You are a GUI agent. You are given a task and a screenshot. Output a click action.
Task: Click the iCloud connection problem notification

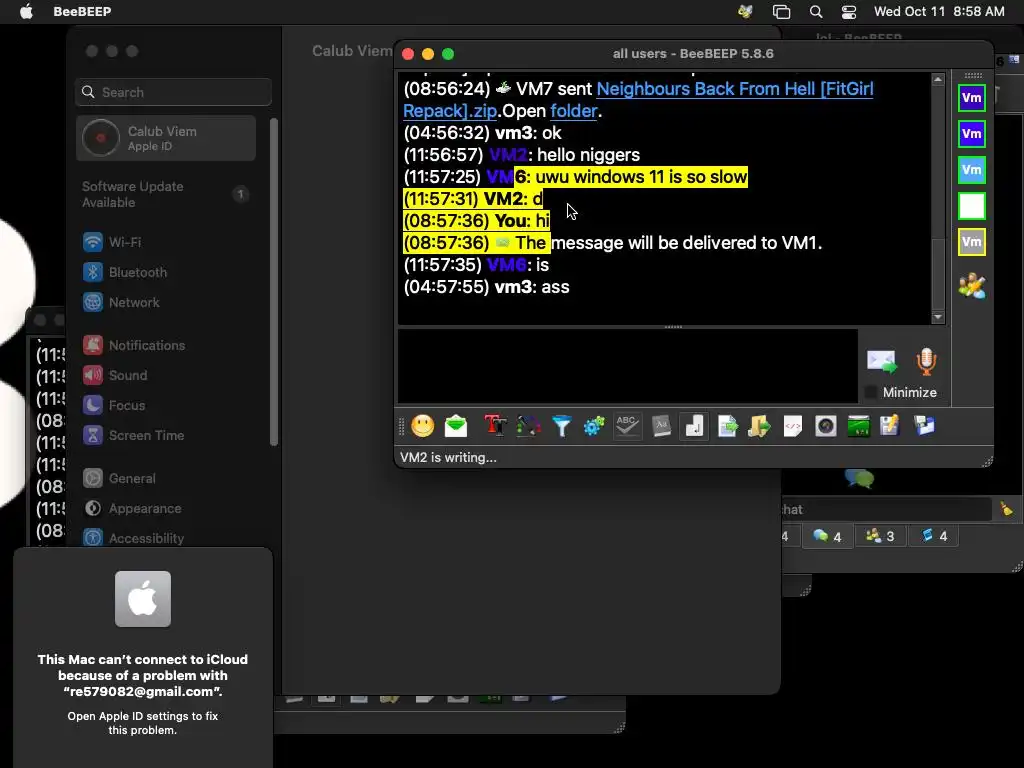pyautogui.click(x=143, y=658)
